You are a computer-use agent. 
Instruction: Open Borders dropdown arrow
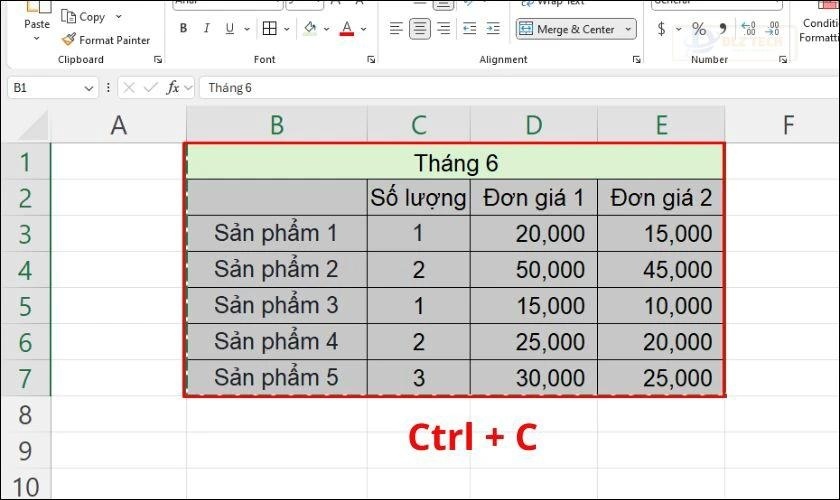coord(287,29)
